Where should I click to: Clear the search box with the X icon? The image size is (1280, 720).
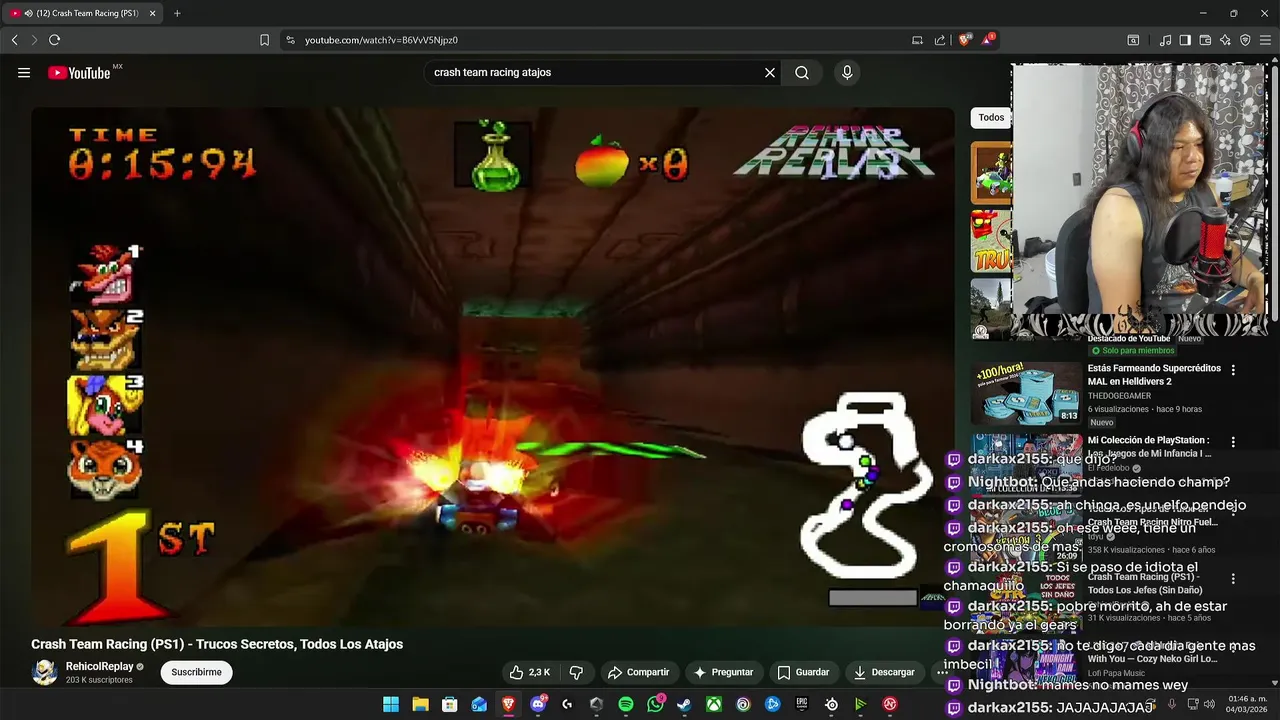pos(770,72)
